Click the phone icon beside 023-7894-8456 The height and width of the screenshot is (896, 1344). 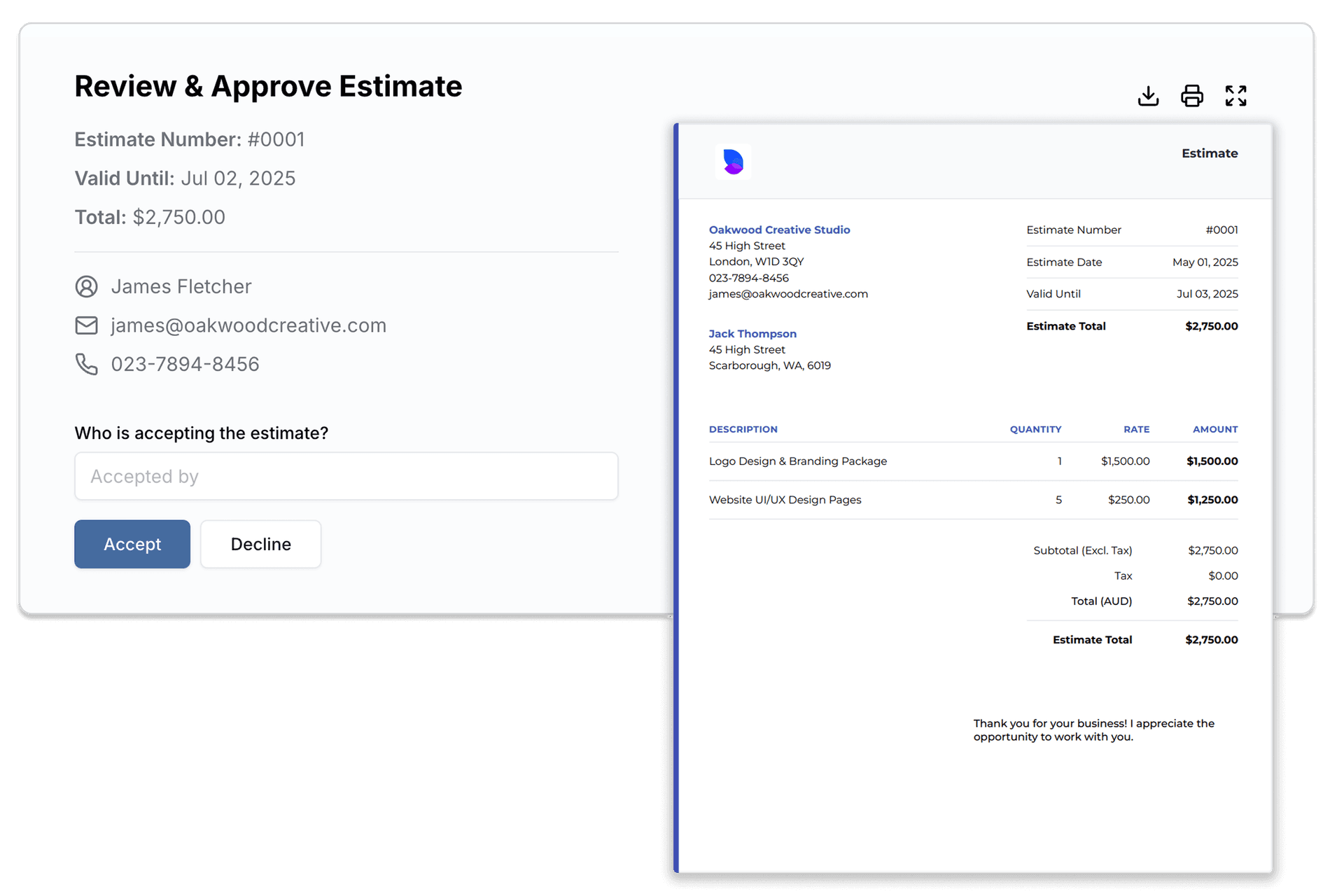point(87,364)
